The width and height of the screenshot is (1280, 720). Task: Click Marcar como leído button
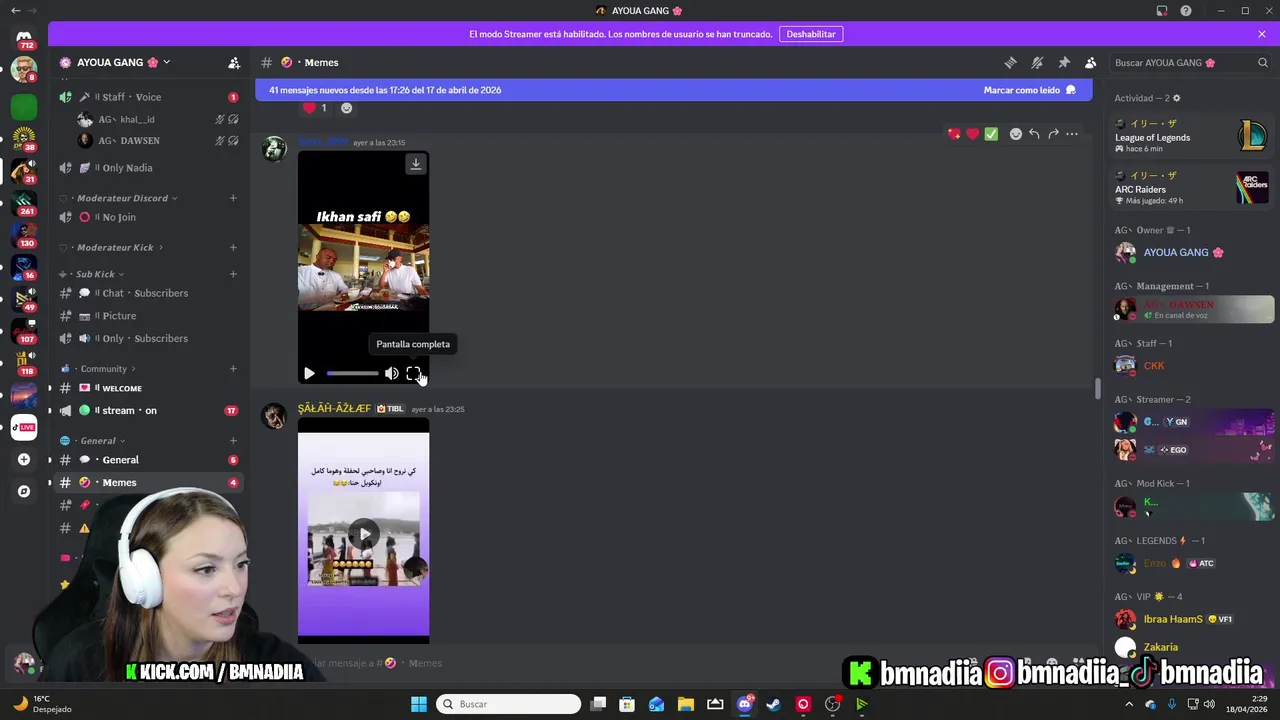click(1029, 90)
